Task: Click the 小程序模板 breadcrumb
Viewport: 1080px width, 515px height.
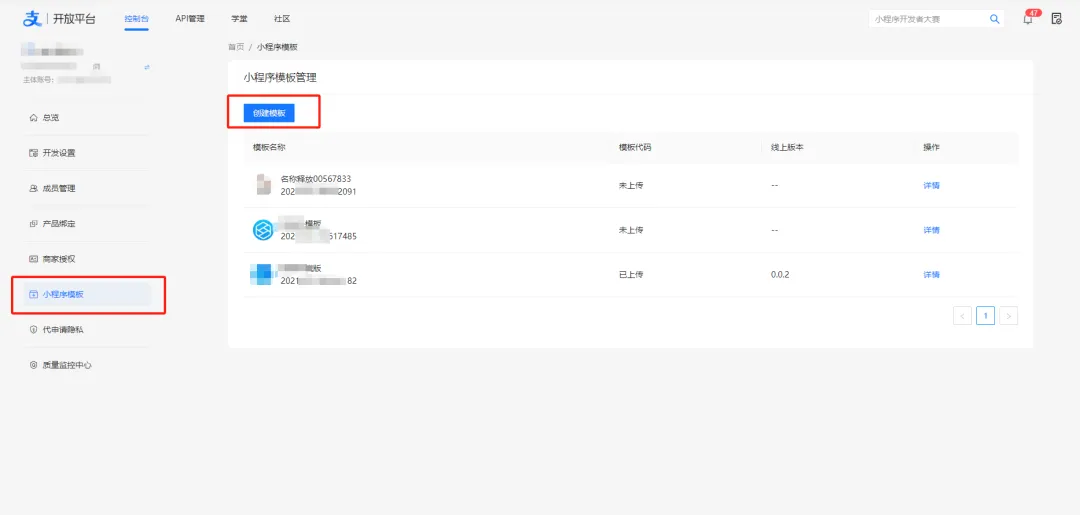Action: (x=277, y=47)
